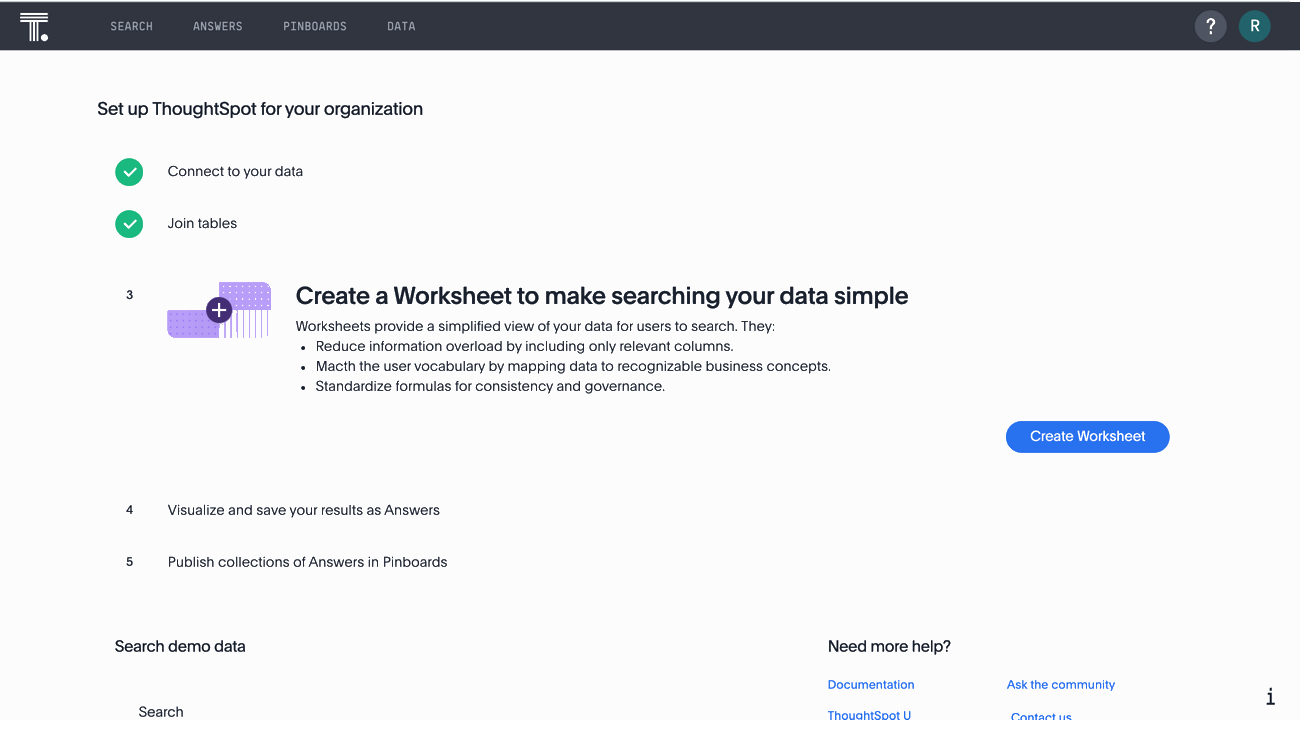This screenshot has width=1300, height=742.
Task: Open the ThoughtSpot U link
Action: coord(869,715)
